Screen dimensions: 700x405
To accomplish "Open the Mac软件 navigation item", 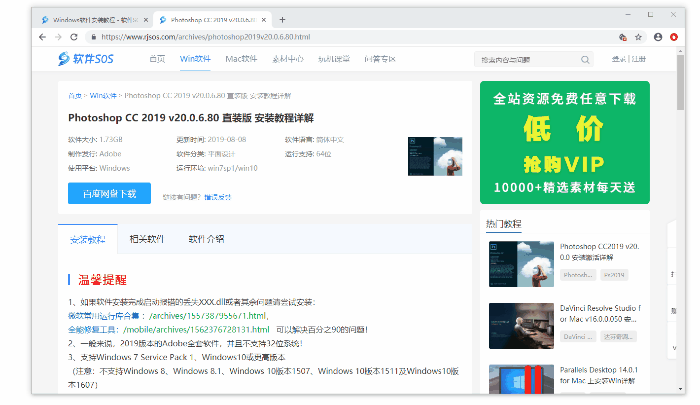I will tap(241, 59).
